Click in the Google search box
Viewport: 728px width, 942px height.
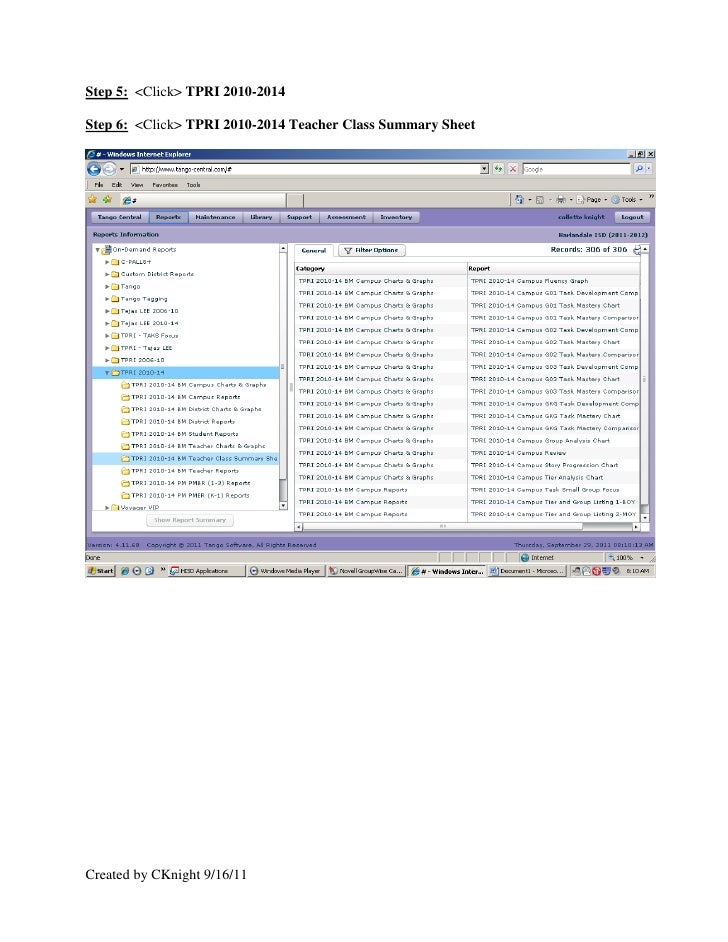577,169
